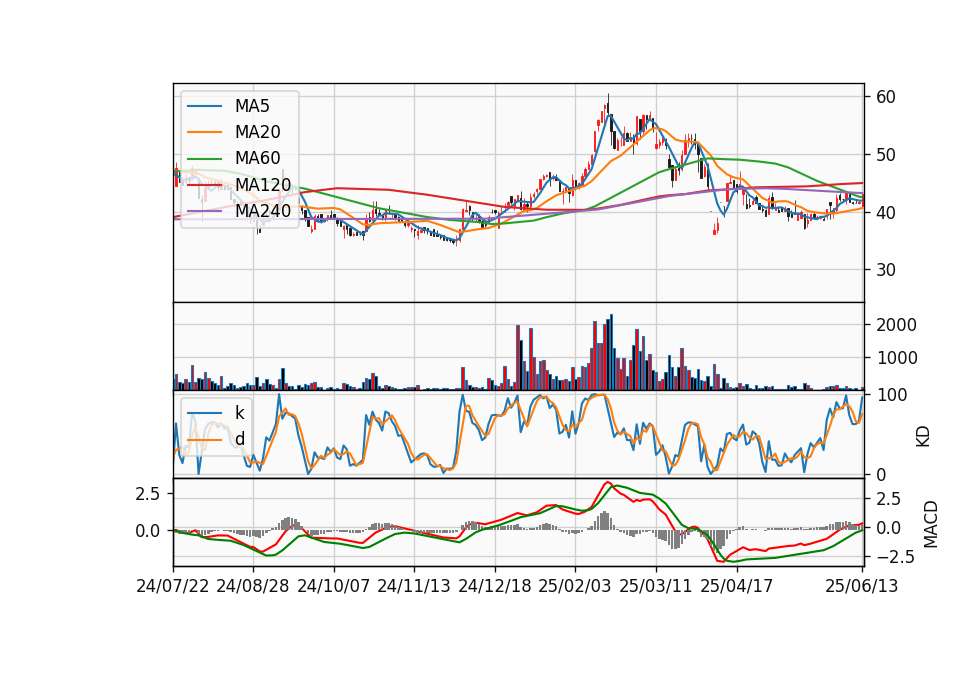The height and width of the screenshot is (690, 960).
Task: Click the 25/06/13 date axis label
Action: (861, 586)
